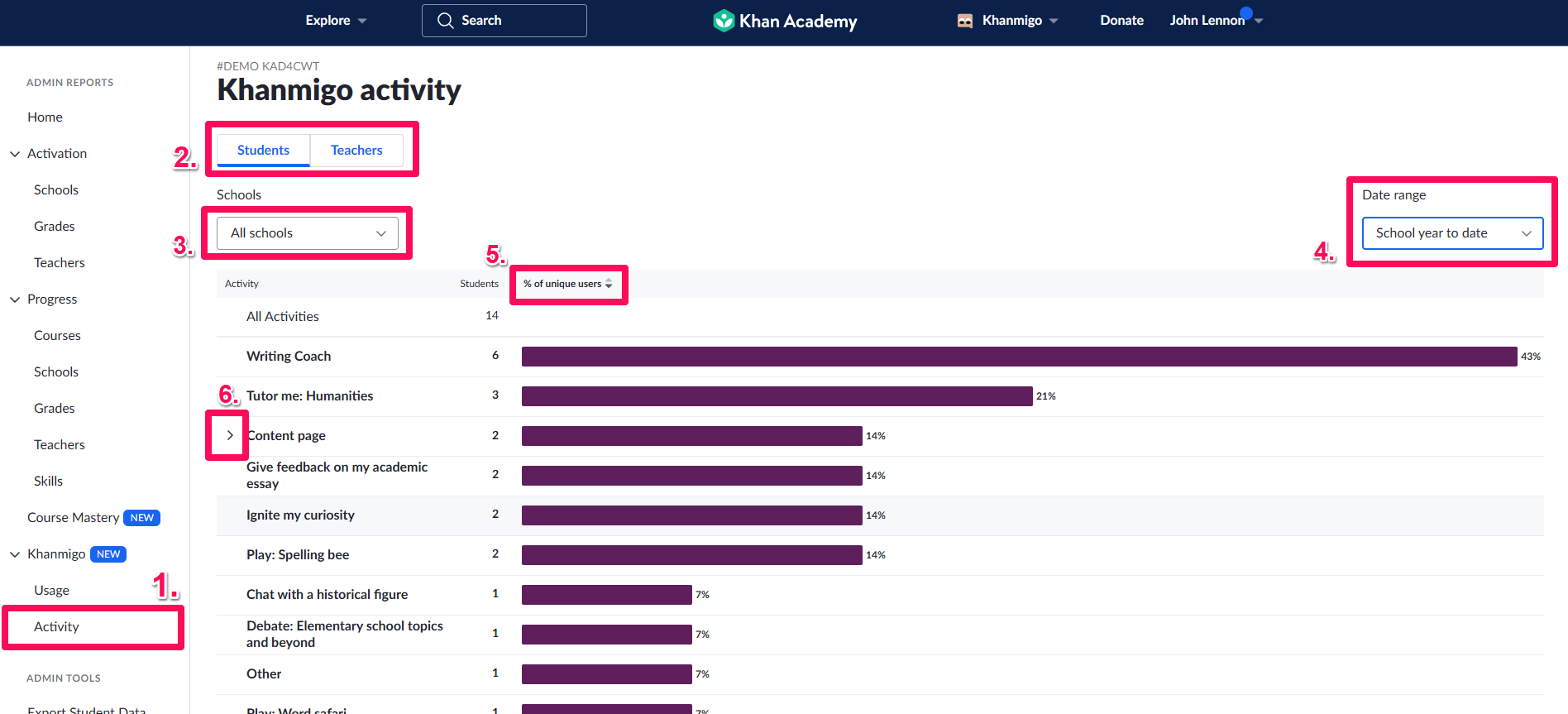This screenshot has height=714, width=1568.
Task: Click the Ignite my curiosity activity name
Action: [300, 515]
